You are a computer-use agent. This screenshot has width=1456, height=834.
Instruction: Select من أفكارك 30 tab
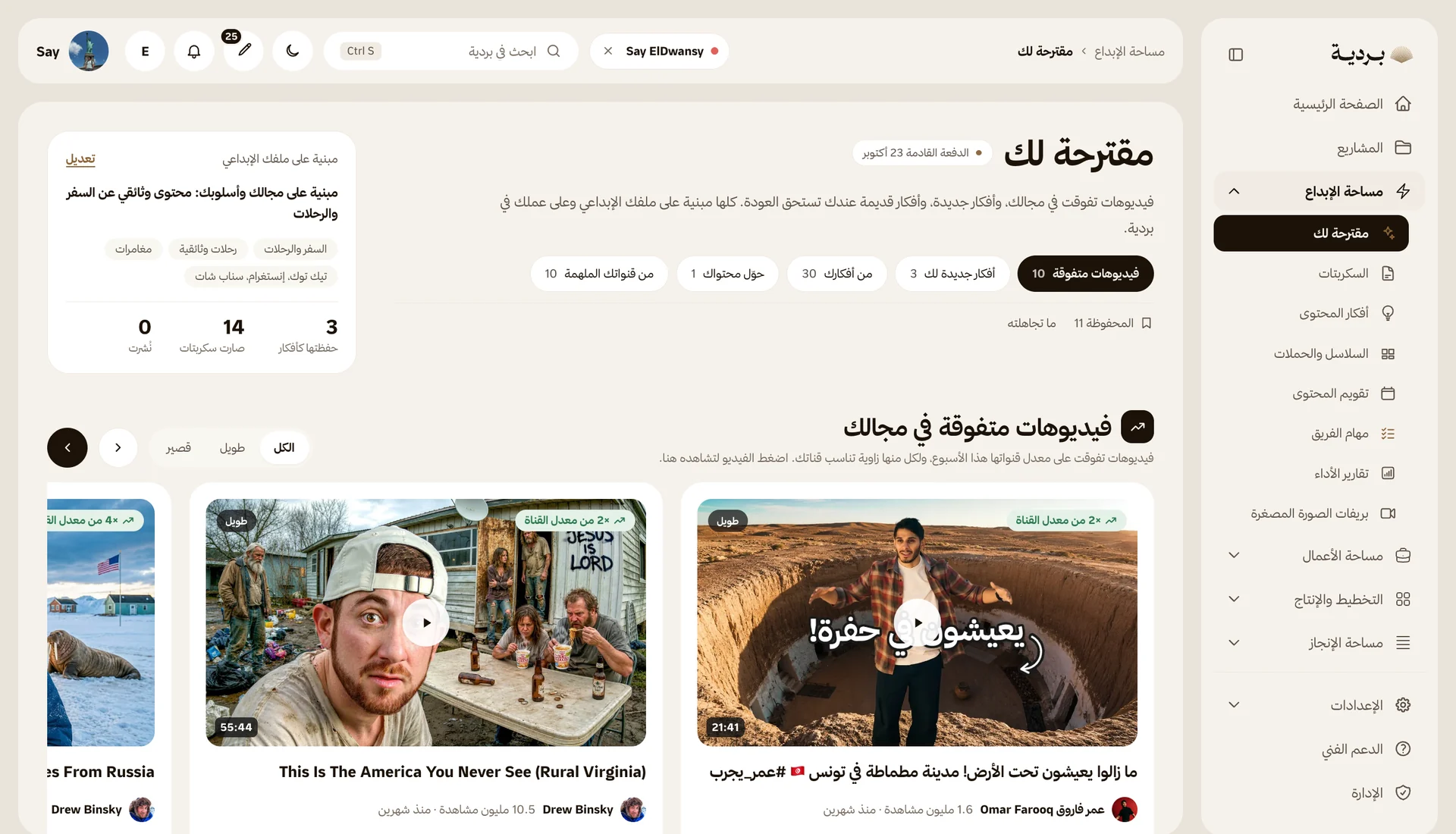pos(836,274)
